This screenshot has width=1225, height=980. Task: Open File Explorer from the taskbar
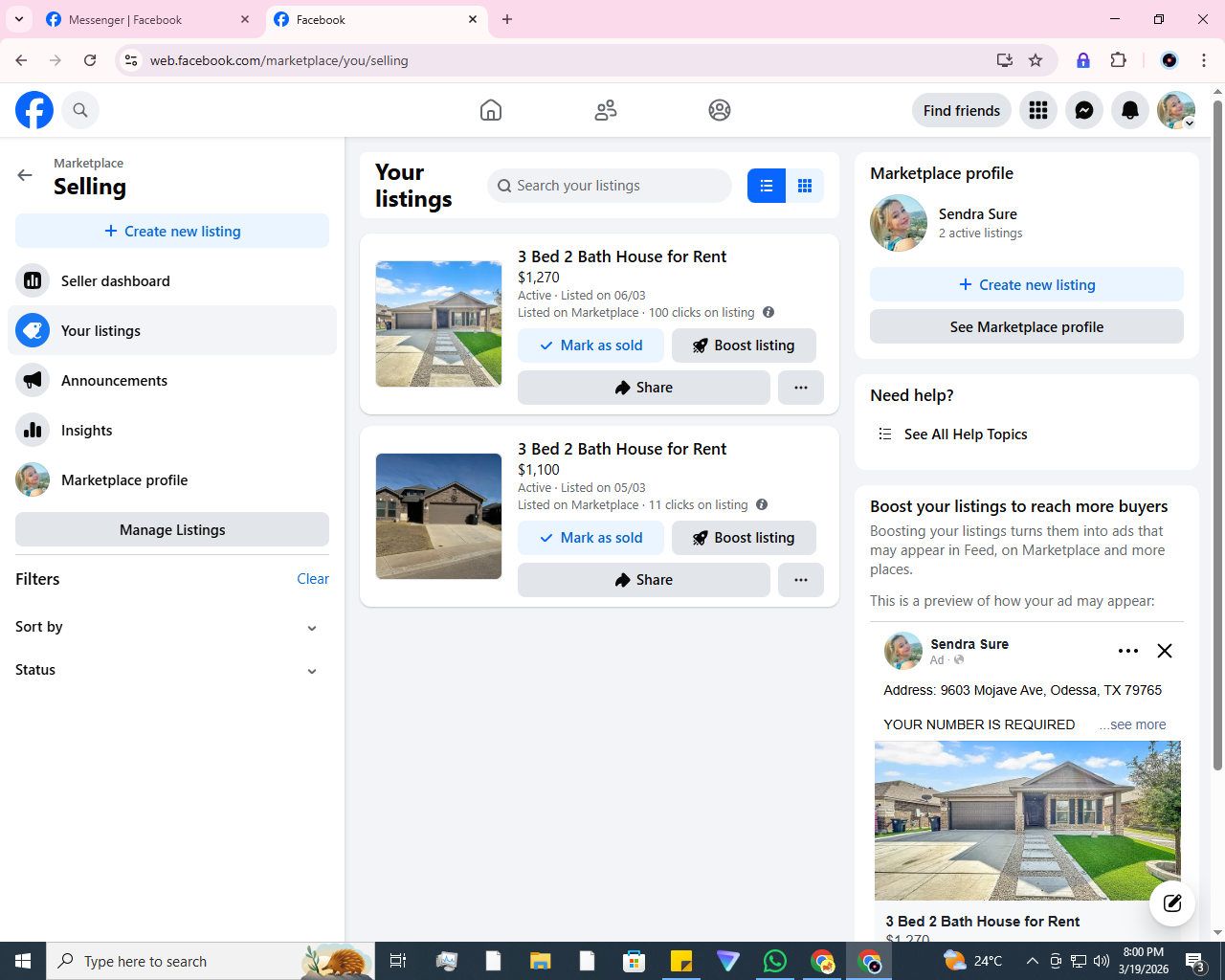pyautogui.click(x=541, y=961)
